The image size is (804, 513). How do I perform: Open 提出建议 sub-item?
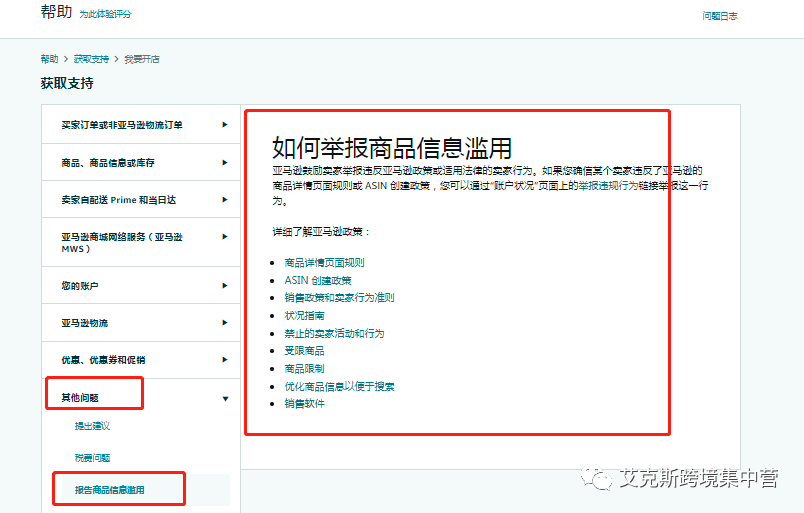click(x=92, y=426)
